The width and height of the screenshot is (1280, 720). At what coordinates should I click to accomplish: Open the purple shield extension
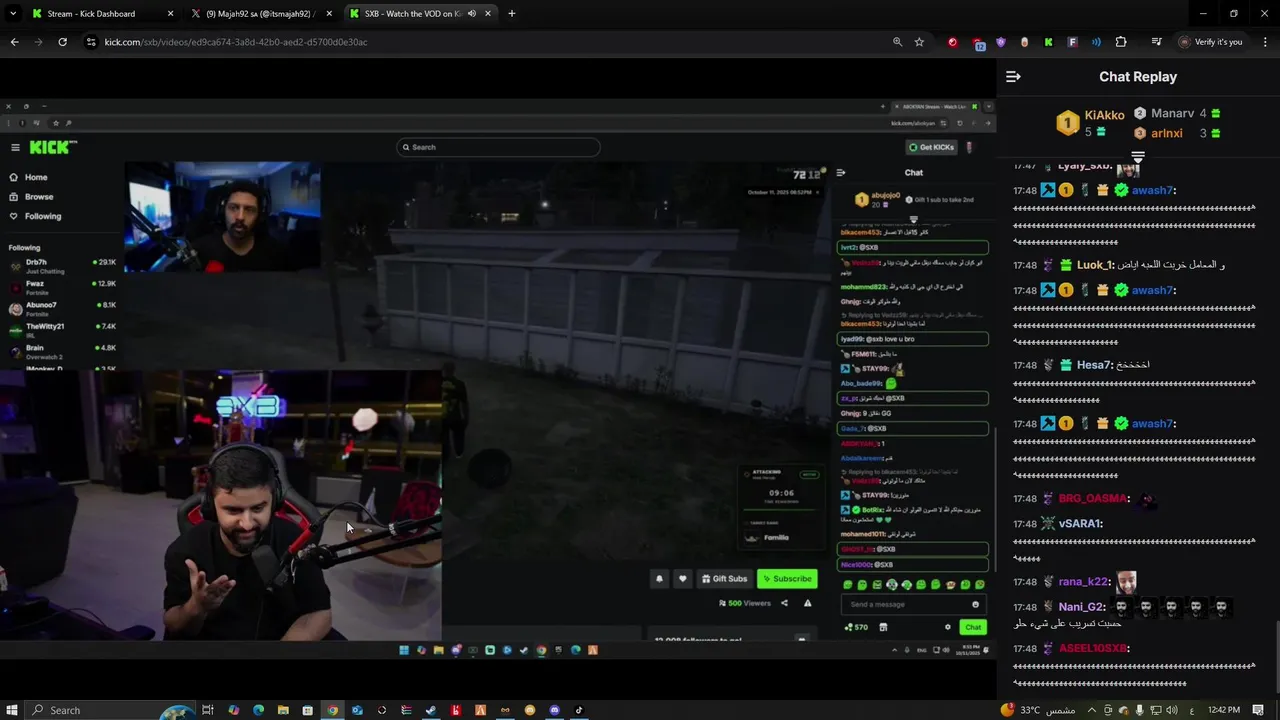point(1000,42)
